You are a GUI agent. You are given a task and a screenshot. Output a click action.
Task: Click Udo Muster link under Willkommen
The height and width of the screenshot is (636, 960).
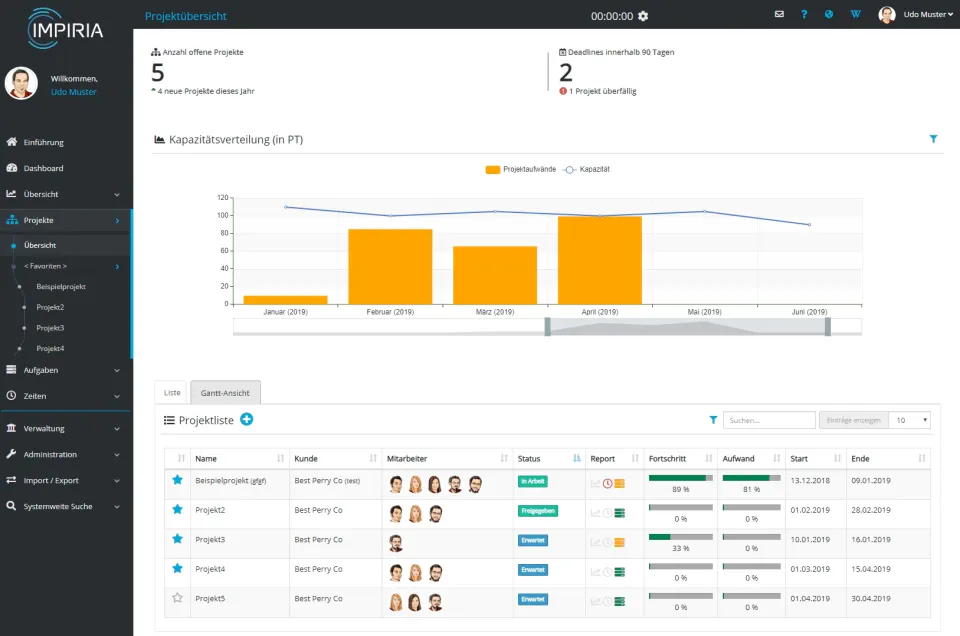click(73, 92)
